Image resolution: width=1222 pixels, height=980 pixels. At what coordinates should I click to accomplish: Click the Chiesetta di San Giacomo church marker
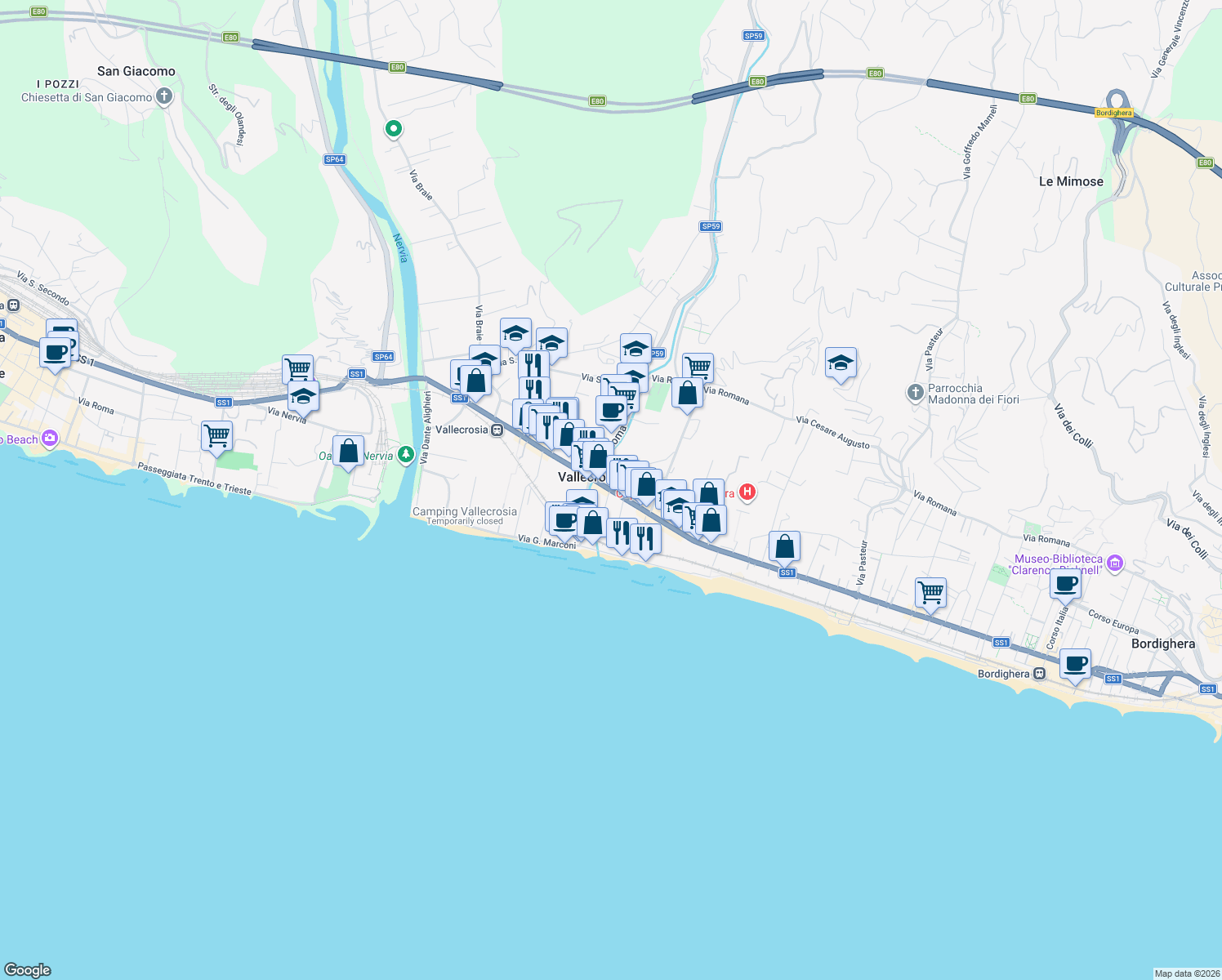[x=163, y=97]
